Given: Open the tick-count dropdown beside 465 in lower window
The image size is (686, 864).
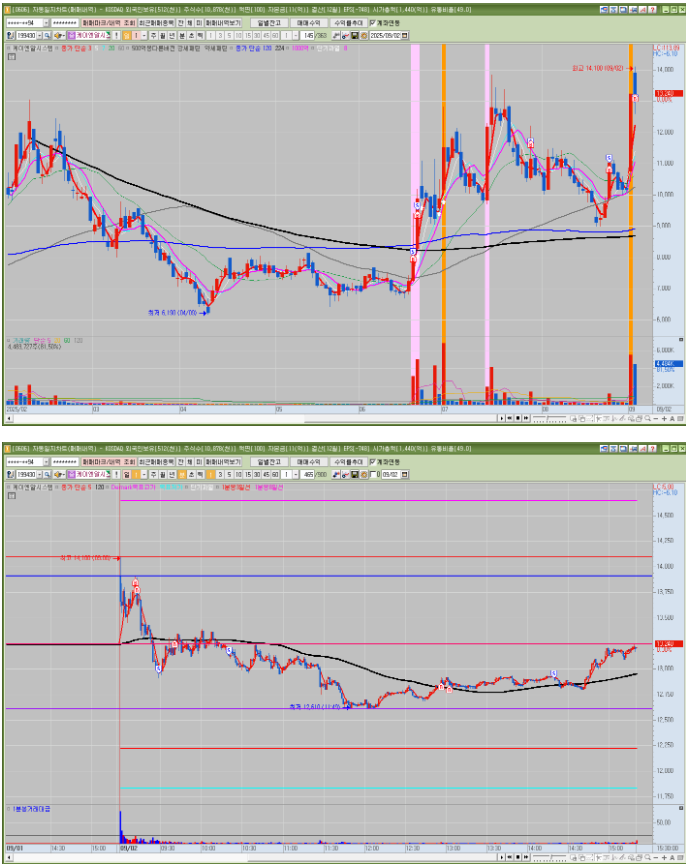Looking at the screenshot, I should point(295,474).
